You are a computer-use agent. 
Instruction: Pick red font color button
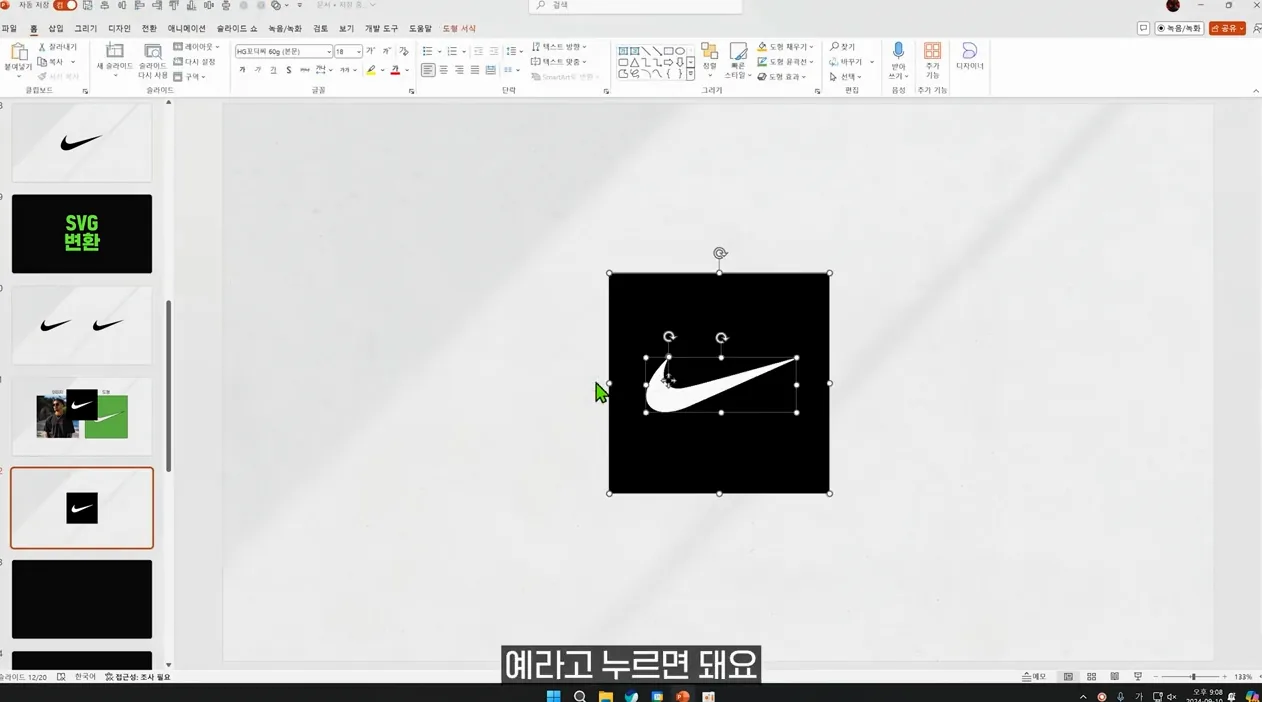(395, 70)
